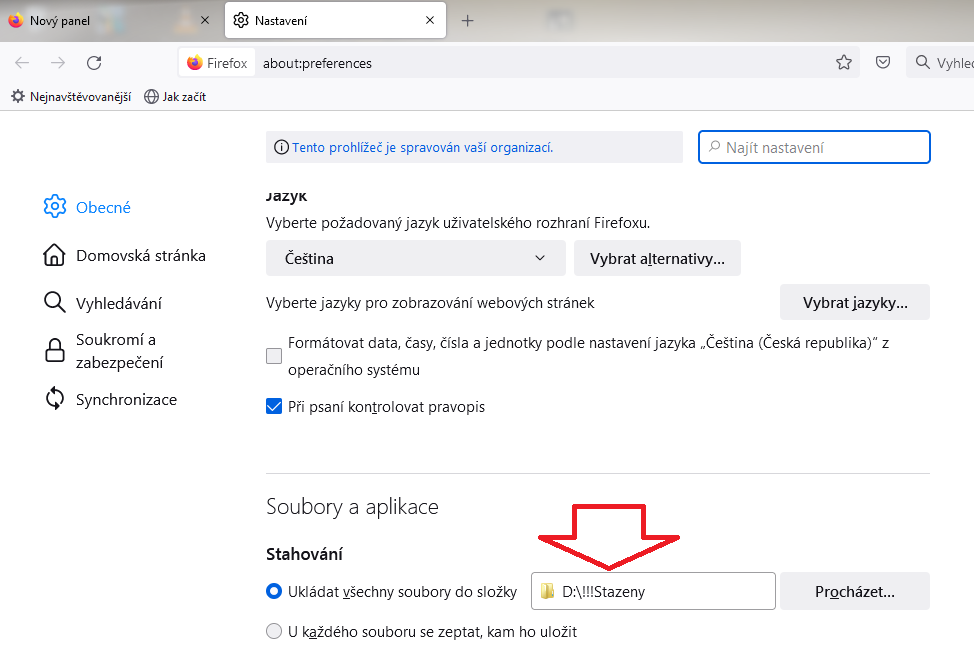
Task: Open Domovská stránka settings category
Action: (140, 255)
